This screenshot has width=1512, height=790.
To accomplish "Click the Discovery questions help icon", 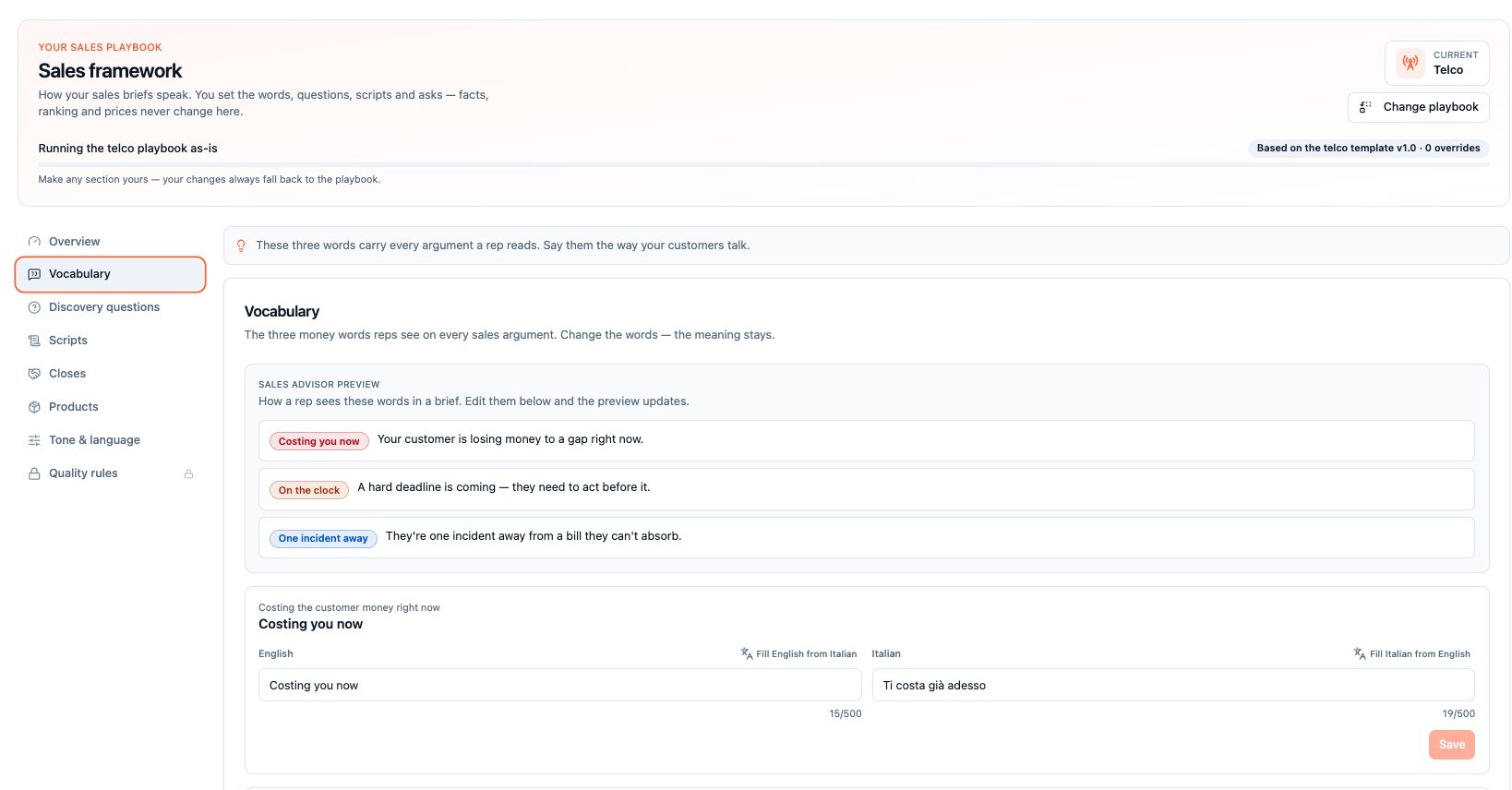I will (x=34, y=307).
